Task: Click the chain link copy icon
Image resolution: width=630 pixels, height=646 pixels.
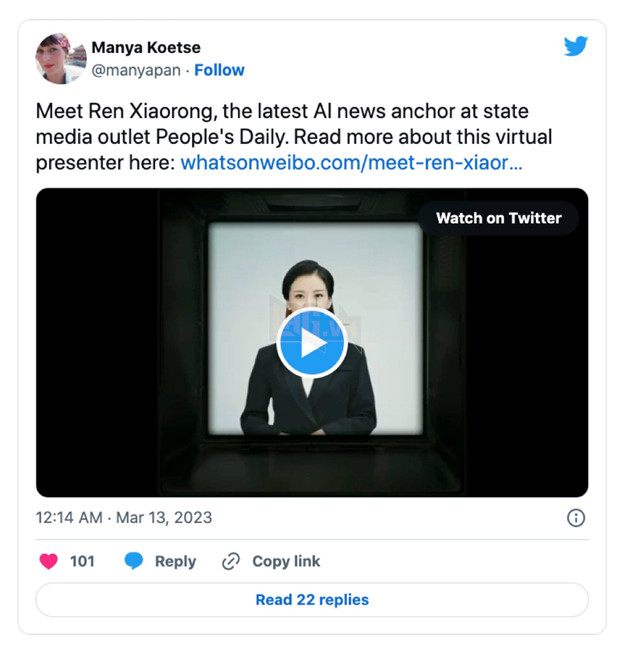Action: point(231,561)
